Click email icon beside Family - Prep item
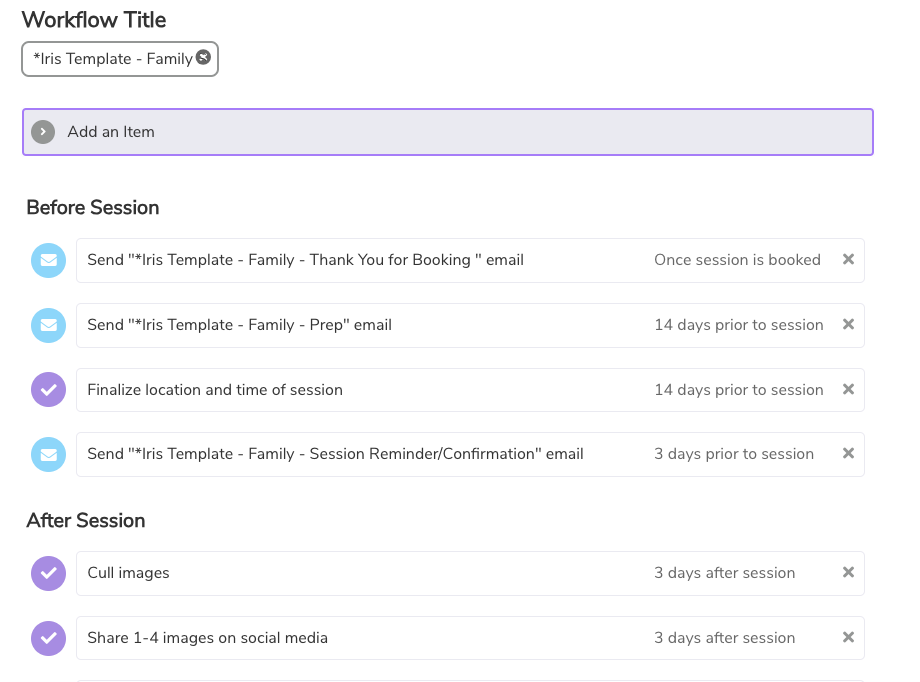Image resolution: width=920 pixels, height=682 pixels. pyautogui.click(x=49, y=325)
